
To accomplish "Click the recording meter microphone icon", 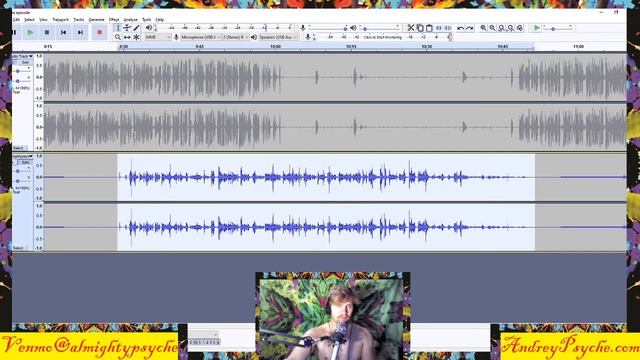I will tap(308, 37).
